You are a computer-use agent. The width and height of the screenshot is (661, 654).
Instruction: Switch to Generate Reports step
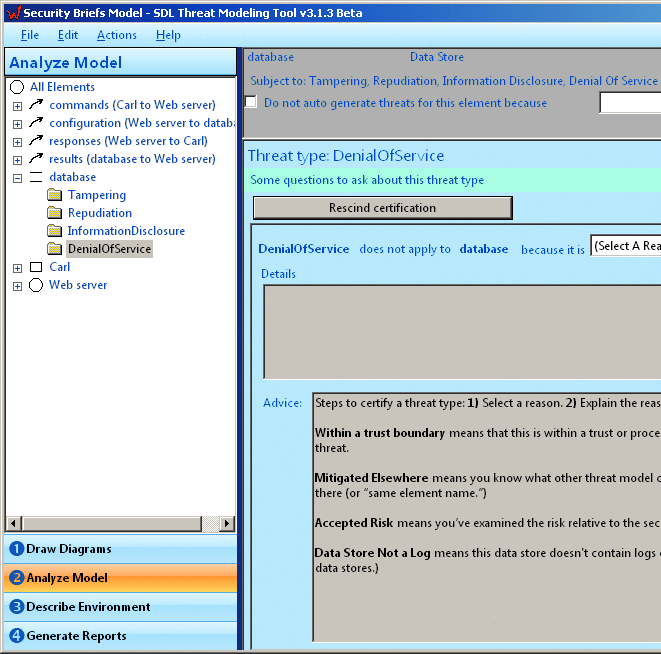point(76,636)
